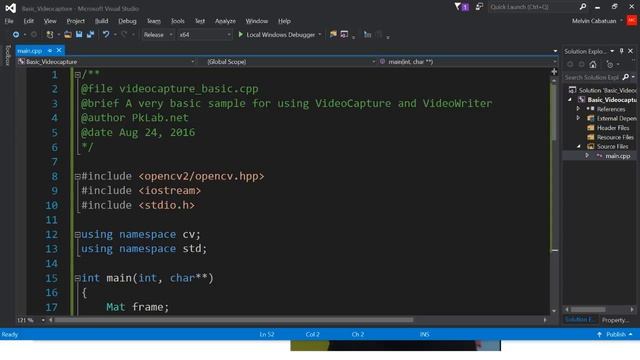Open the File menu

(x=9, y=21)
